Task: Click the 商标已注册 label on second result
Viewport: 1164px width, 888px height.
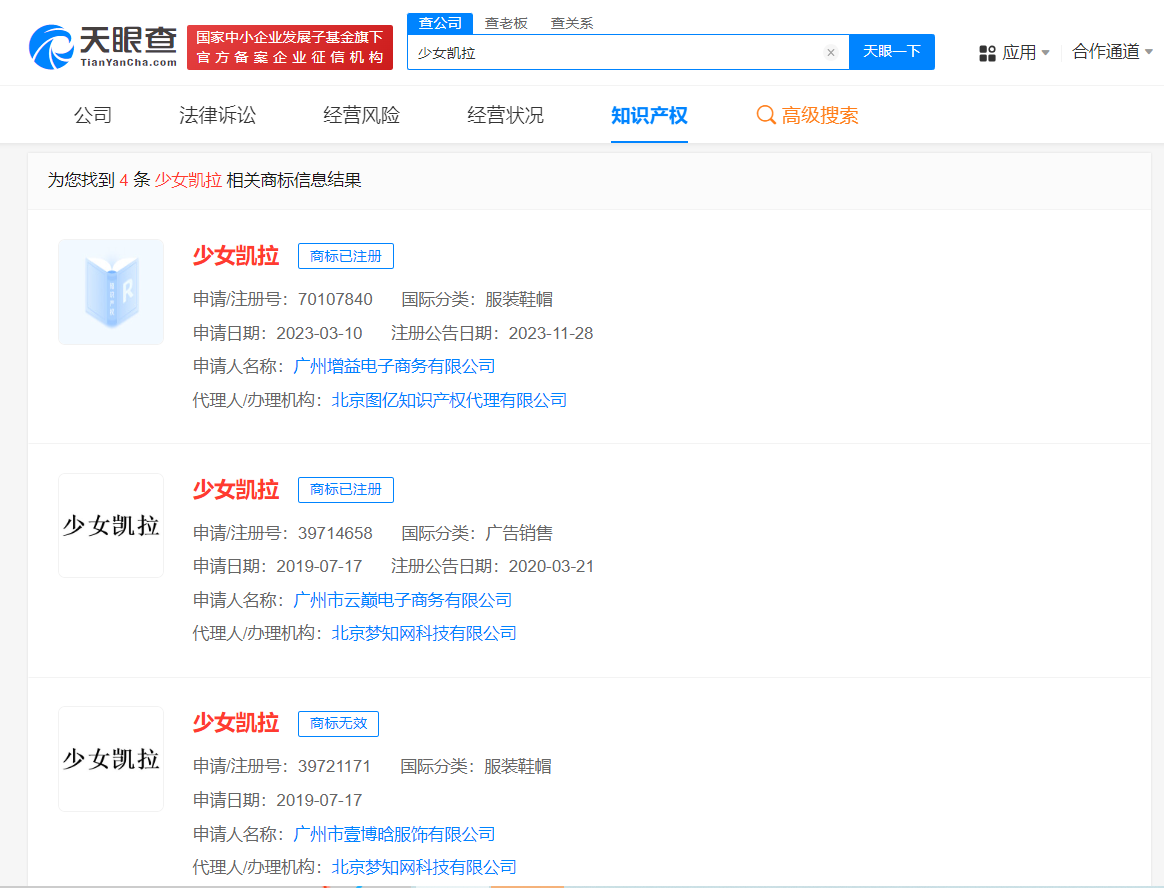Action: pyautogui.click(x=345, y=489)
